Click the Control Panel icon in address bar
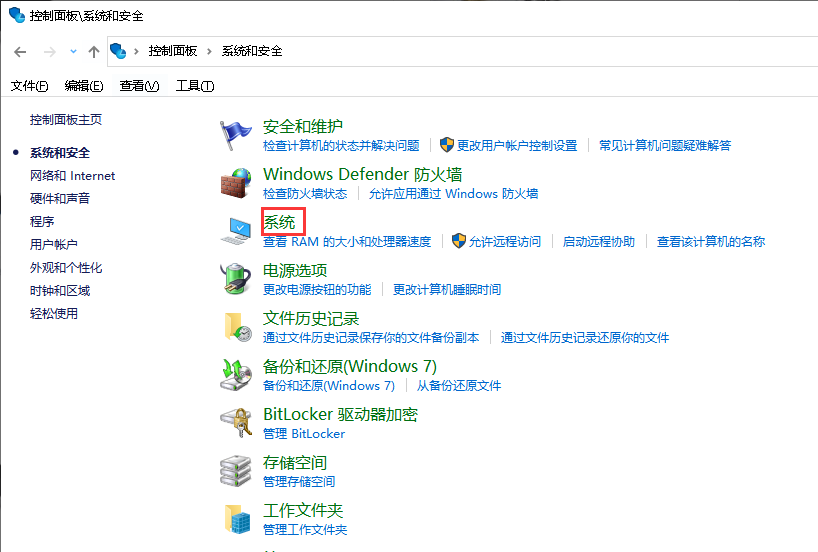Image resolution: width=818 pixels, height=552 pixels. coord(118,51)
